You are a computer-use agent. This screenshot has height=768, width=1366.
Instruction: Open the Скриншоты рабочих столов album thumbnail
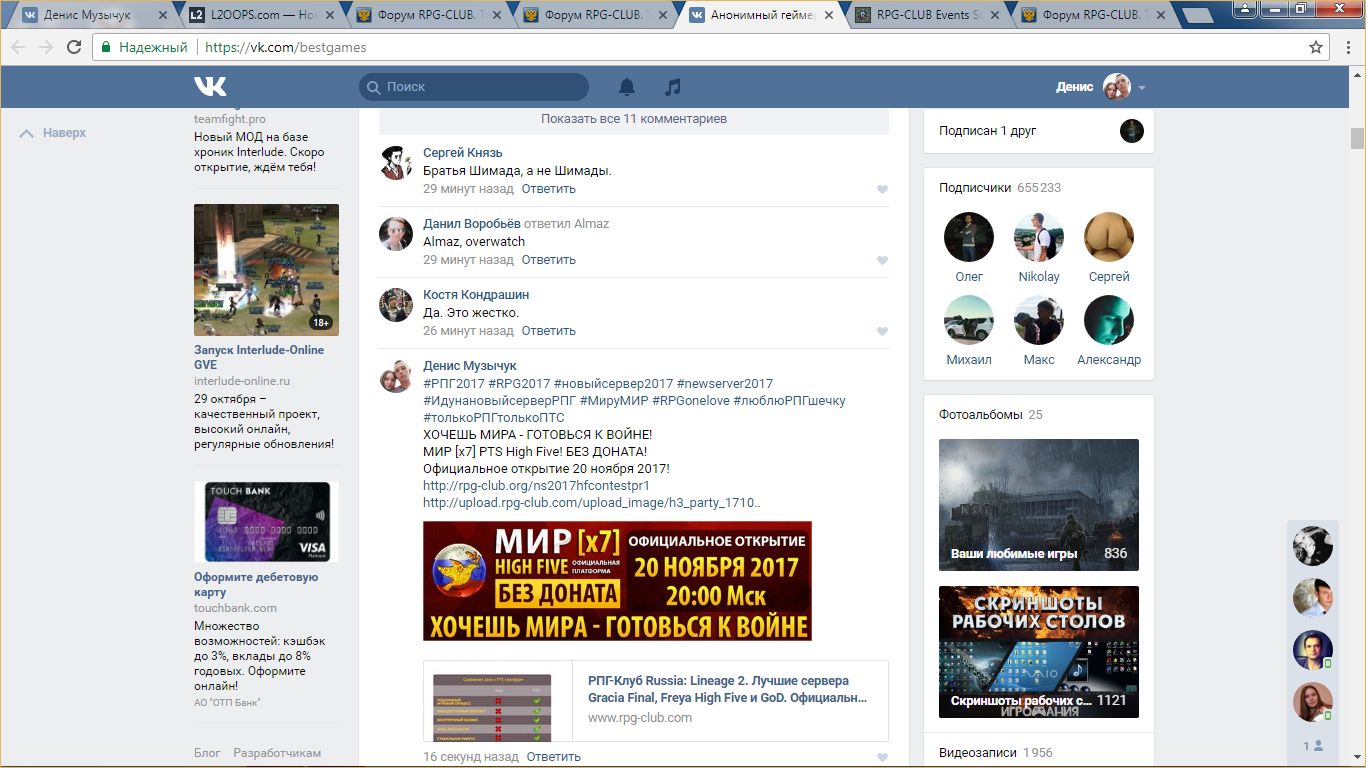tap(1039, 652)
